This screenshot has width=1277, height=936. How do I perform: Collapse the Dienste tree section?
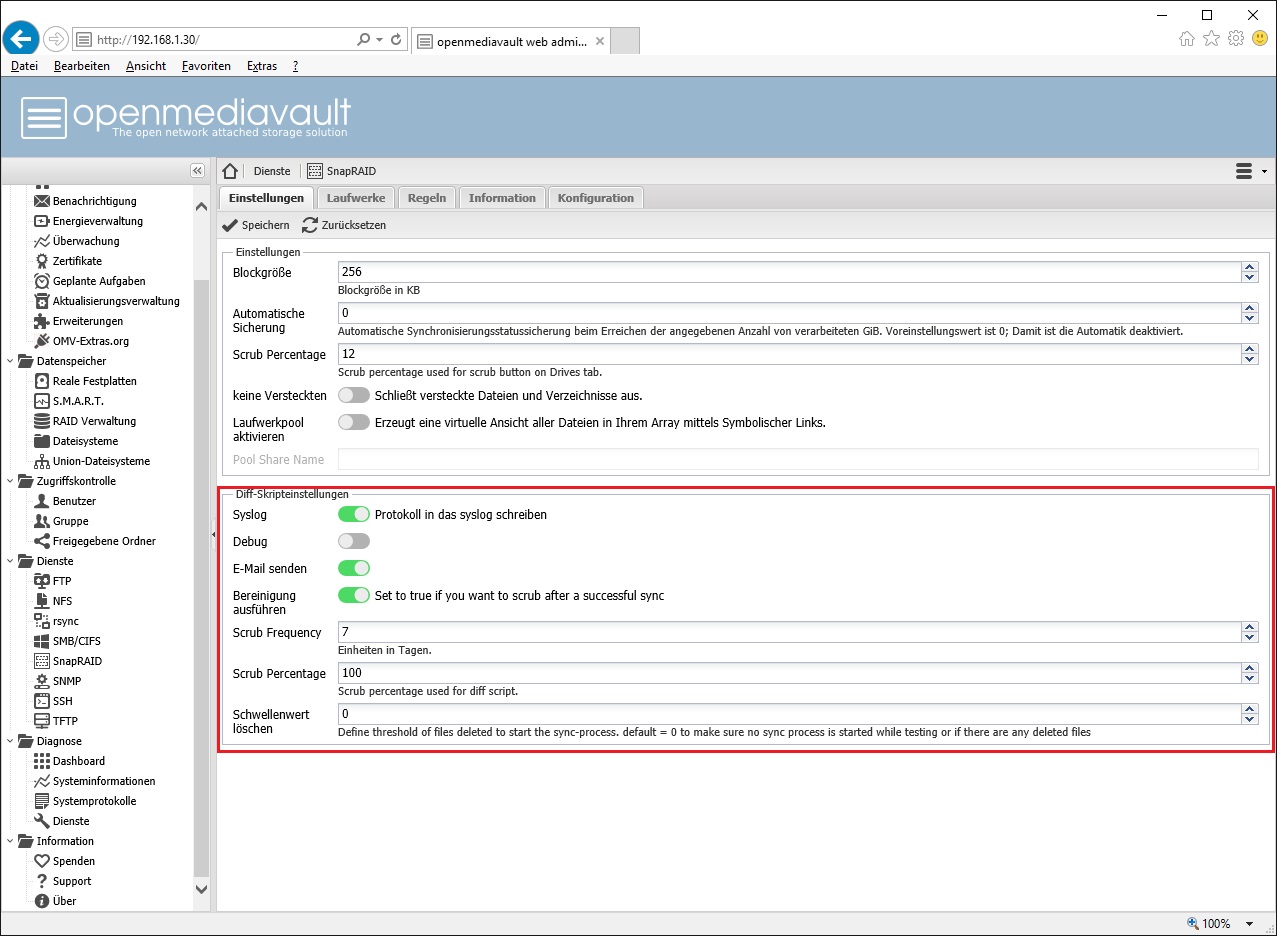(11, 561)
